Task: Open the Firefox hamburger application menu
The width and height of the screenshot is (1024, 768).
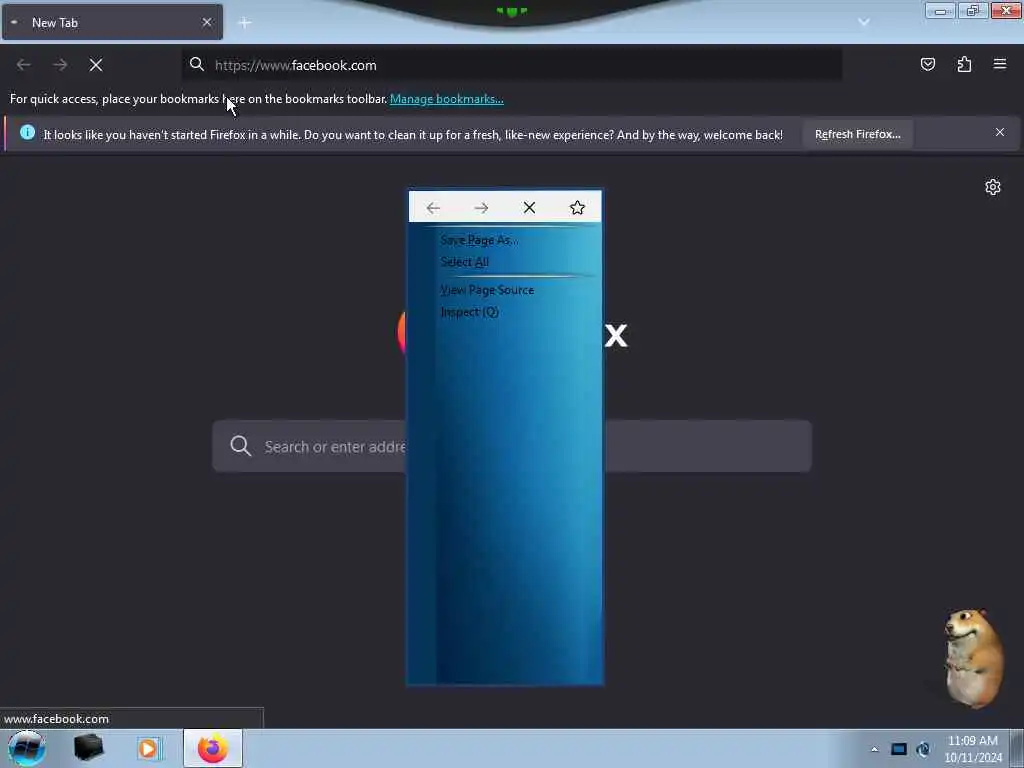Action: click(x=1000, y=64)
